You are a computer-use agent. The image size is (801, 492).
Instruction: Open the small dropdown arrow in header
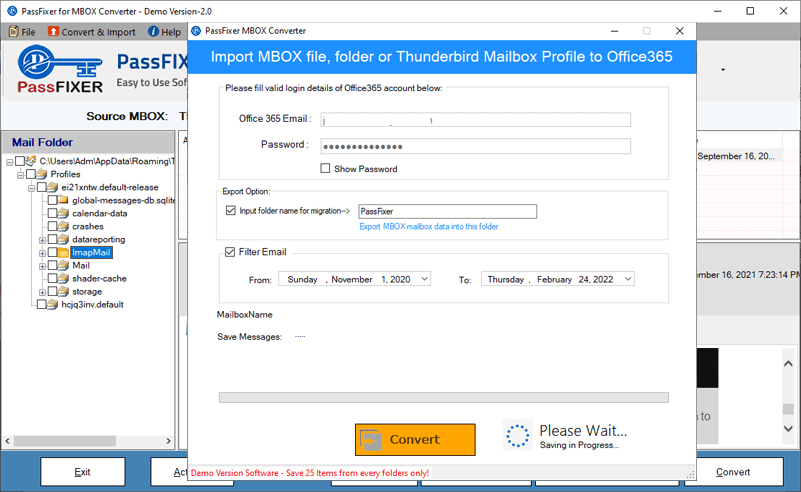tap(723, 69)
